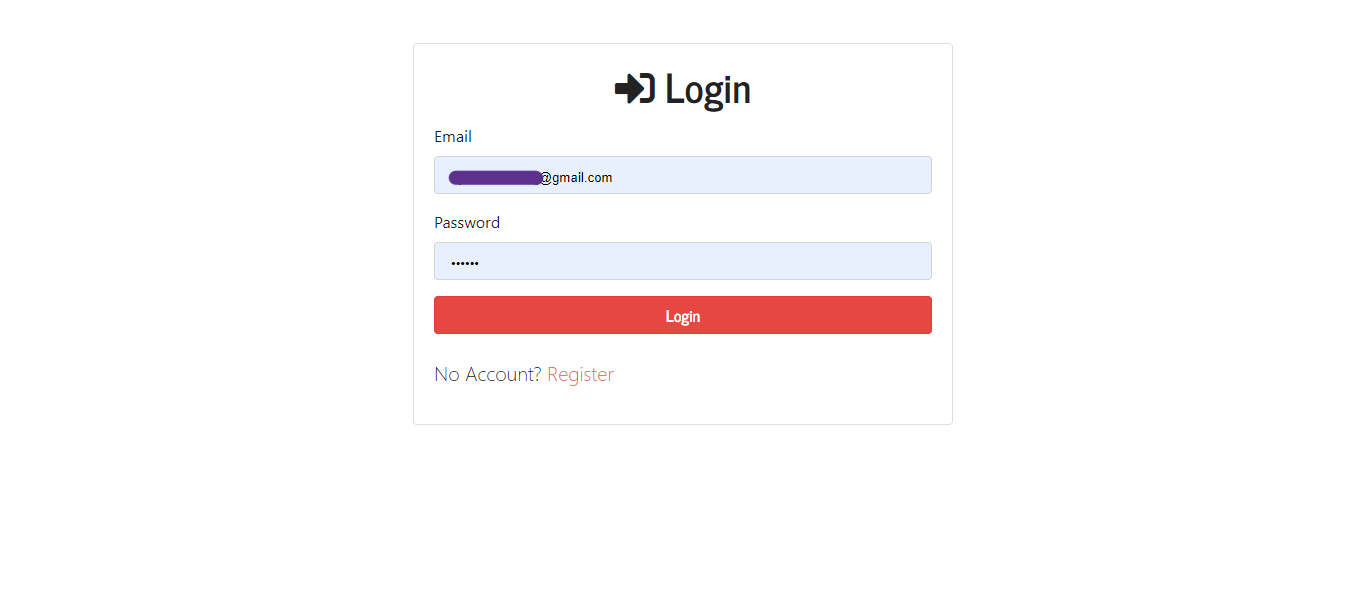Click the purple redacted portion of the email
Viewport: 1366px width, 601px height.
pyautogui.click(x=492, y=177)
